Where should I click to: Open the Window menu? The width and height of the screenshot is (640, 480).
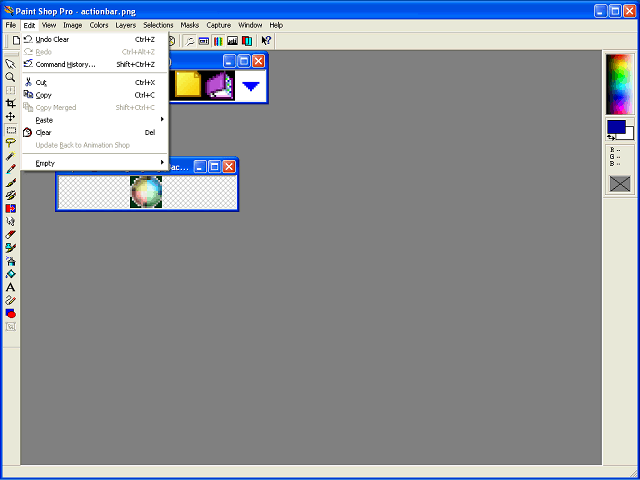[x=250, y=25]
